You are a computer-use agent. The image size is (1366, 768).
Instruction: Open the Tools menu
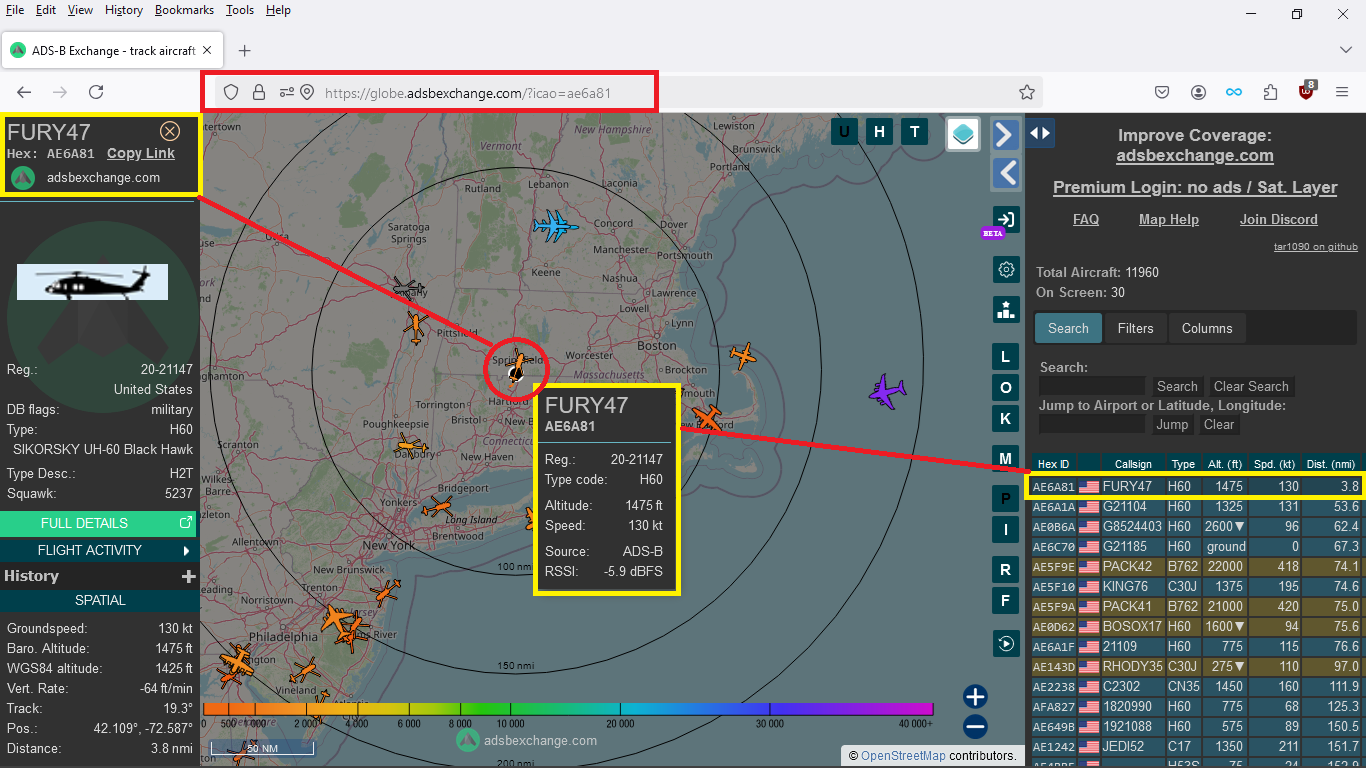point(240,10)
